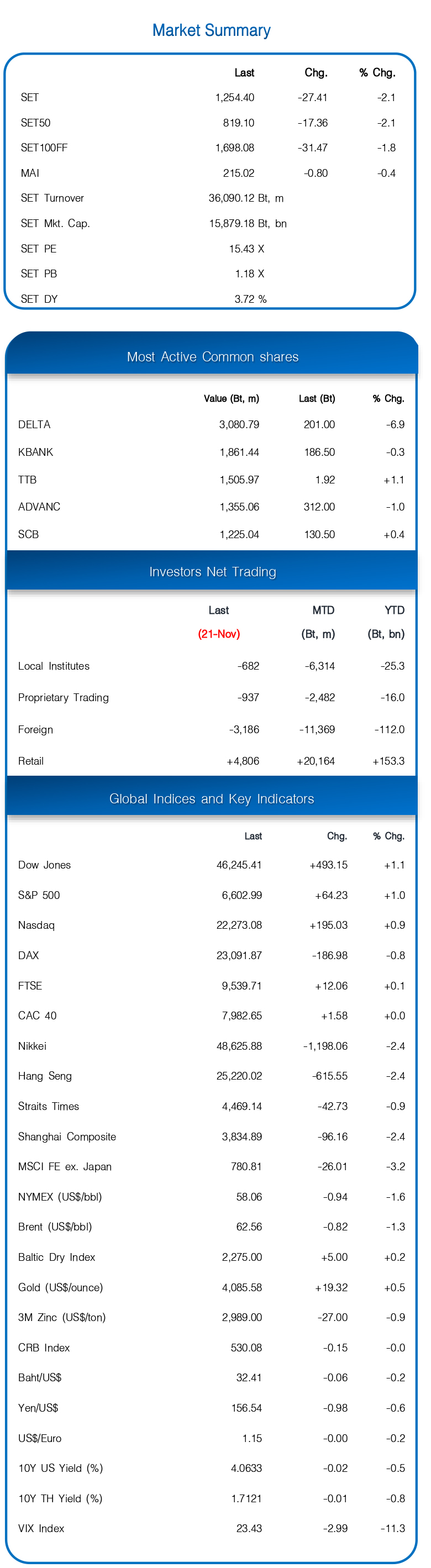This screenshot has height=1568, width=431.
Task: Select the Nikkei index label
Action: click(x=32, y=1046)
